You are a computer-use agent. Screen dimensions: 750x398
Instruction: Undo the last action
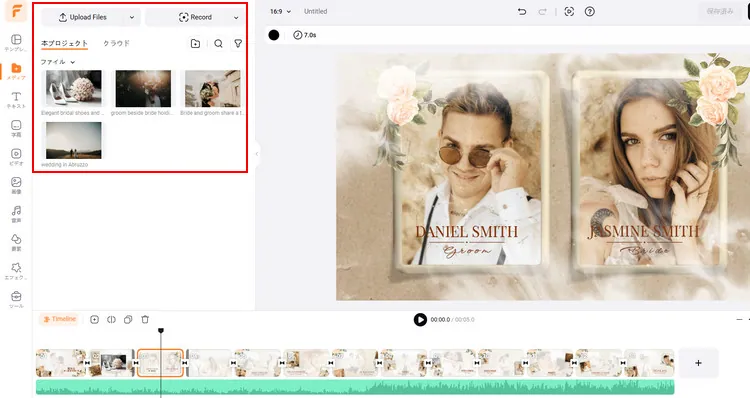click(x=522, y=11)
